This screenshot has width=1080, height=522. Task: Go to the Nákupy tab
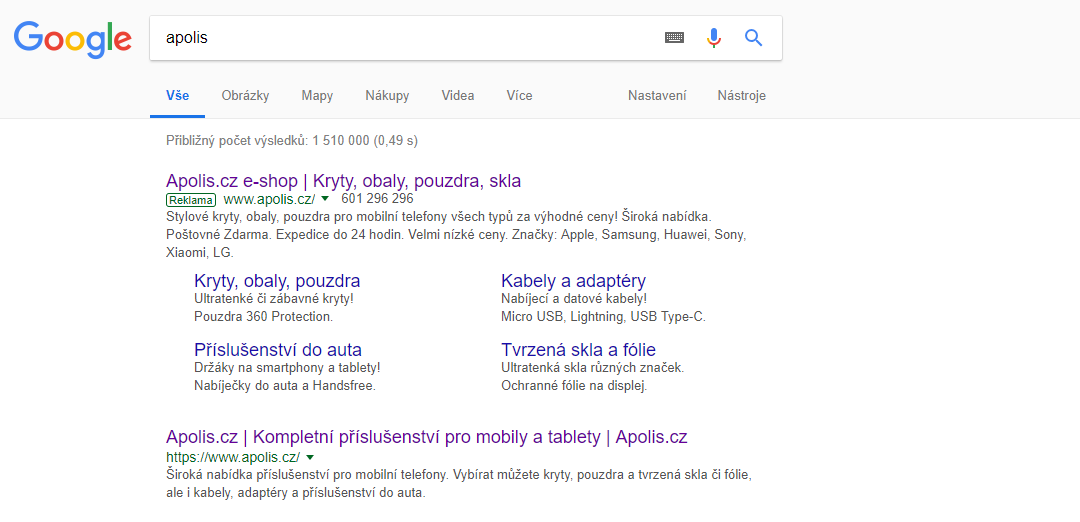(x=387, y=96)
